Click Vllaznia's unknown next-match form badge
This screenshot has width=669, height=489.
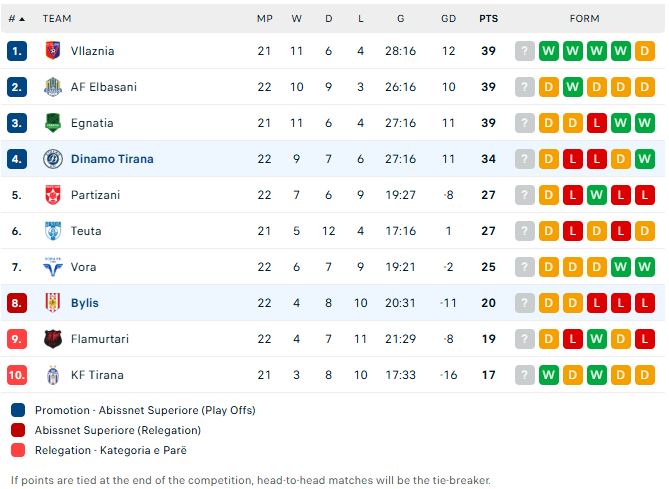pyautogui.click(x=525, y=51)
